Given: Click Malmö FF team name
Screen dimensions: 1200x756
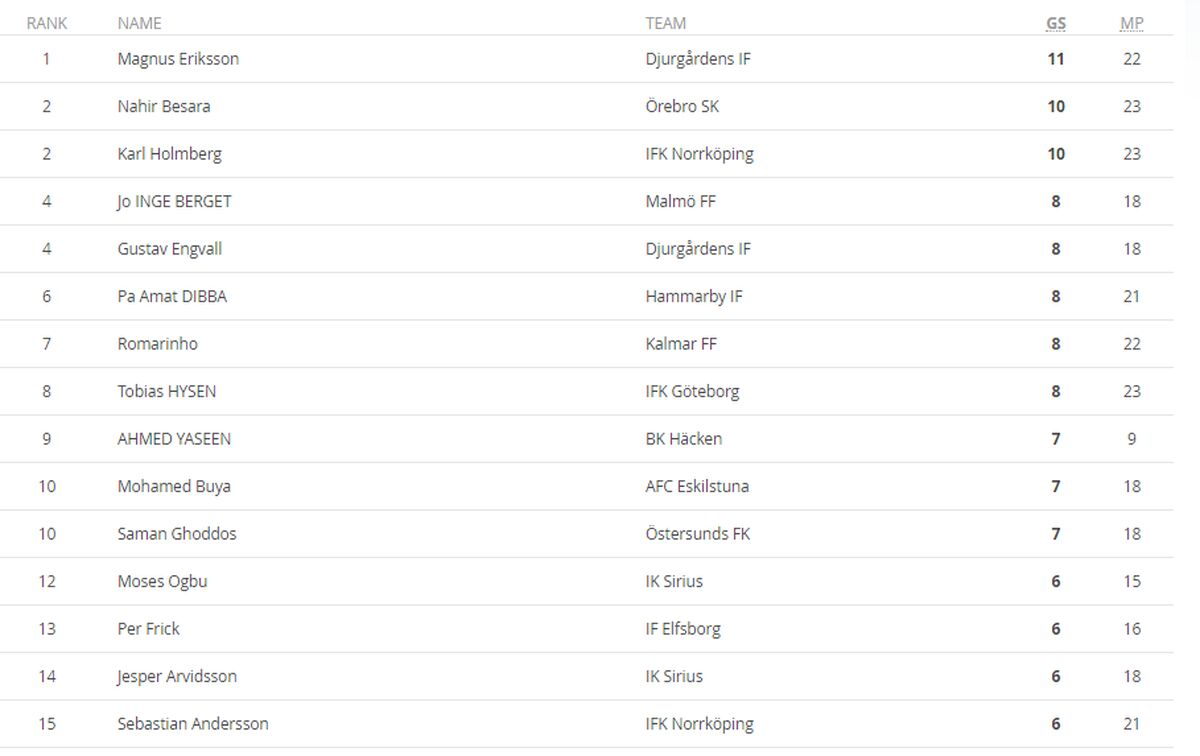Looking at the screenshot, I should coord(681,201).
